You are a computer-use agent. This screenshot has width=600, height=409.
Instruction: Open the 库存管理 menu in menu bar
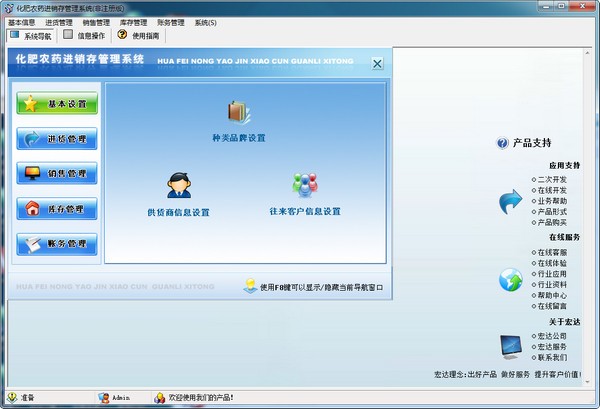tap(133, 23)
